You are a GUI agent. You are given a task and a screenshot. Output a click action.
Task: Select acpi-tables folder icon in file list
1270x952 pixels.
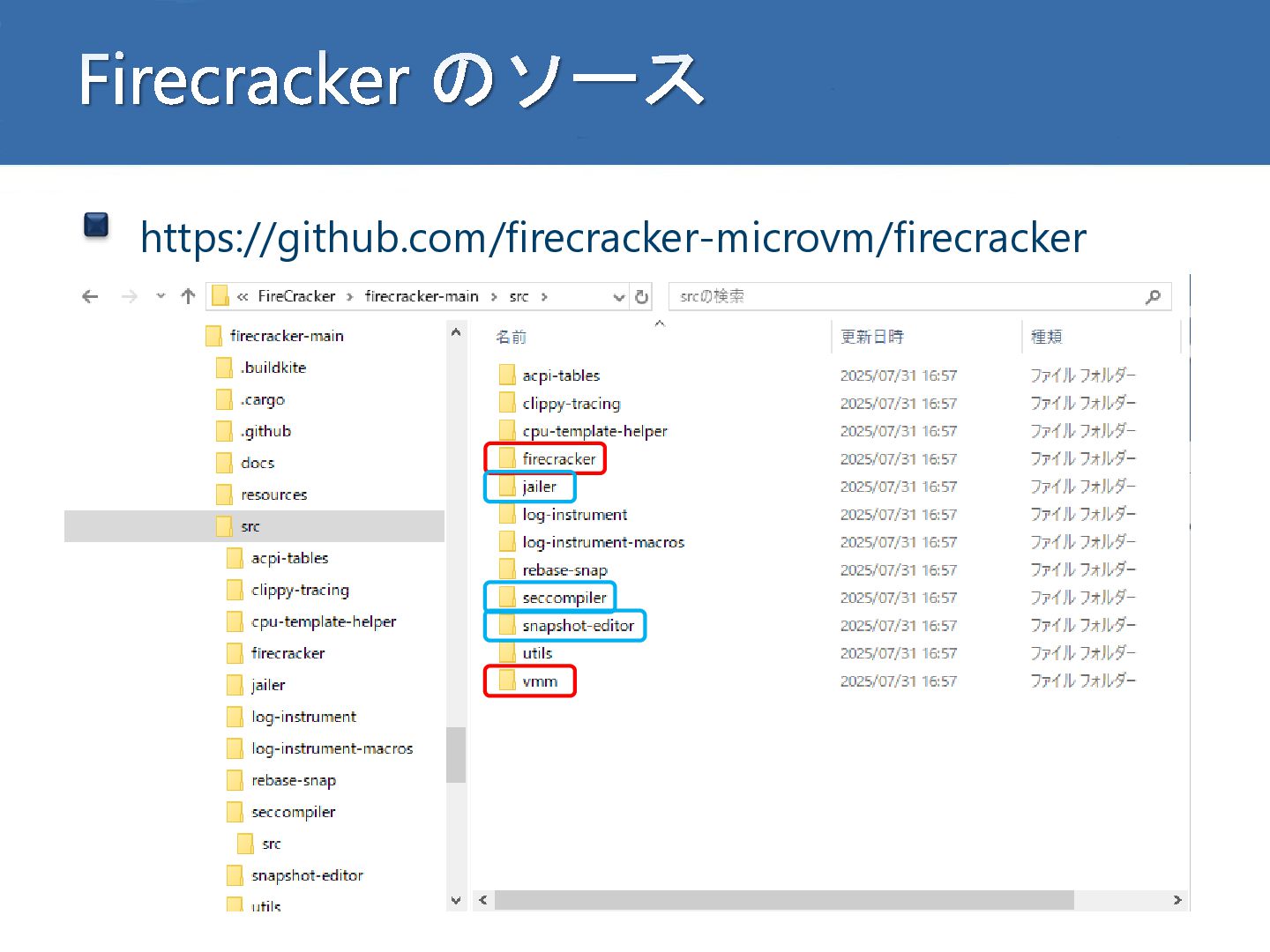[x=507, y=375]
